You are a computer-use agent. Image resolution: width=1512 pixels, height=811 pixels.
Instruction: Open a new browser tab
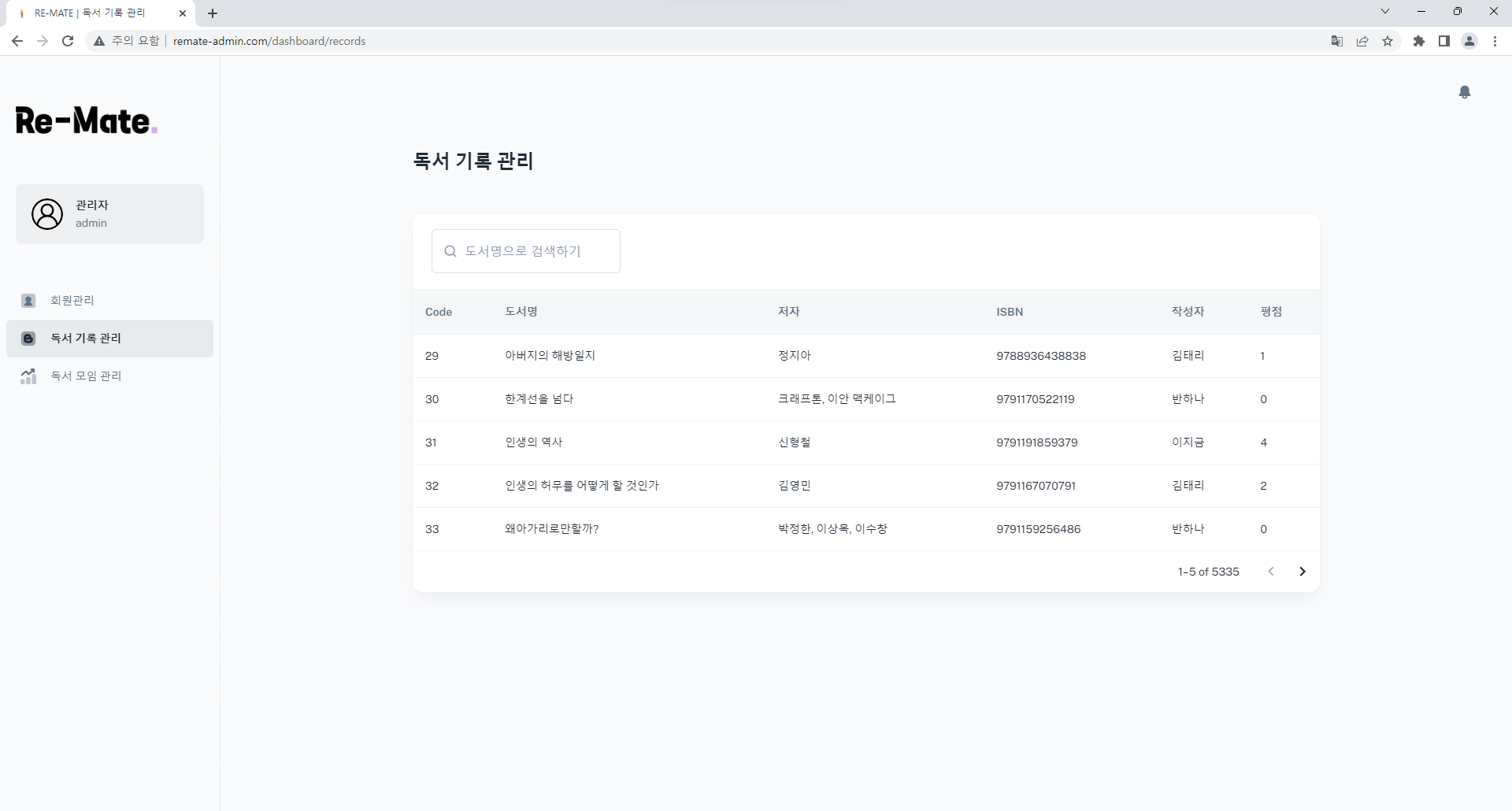point(213,13)
